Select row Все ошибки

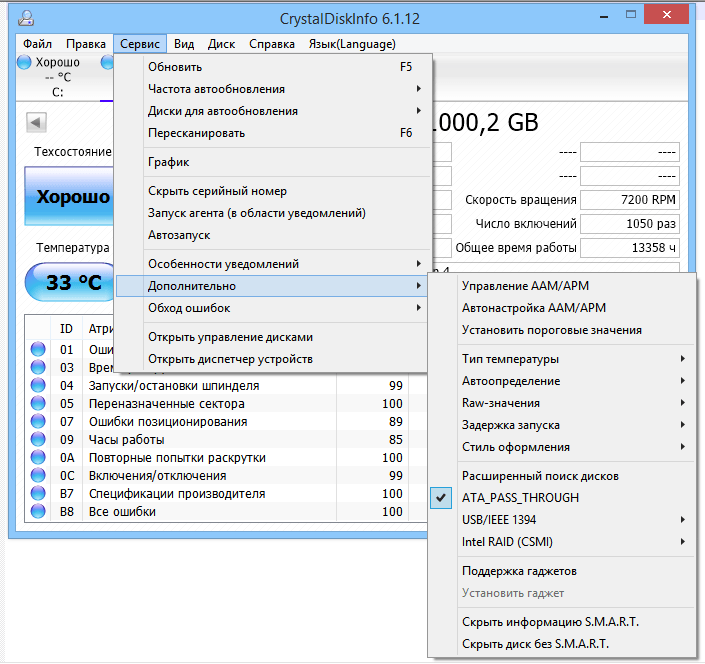226,511
